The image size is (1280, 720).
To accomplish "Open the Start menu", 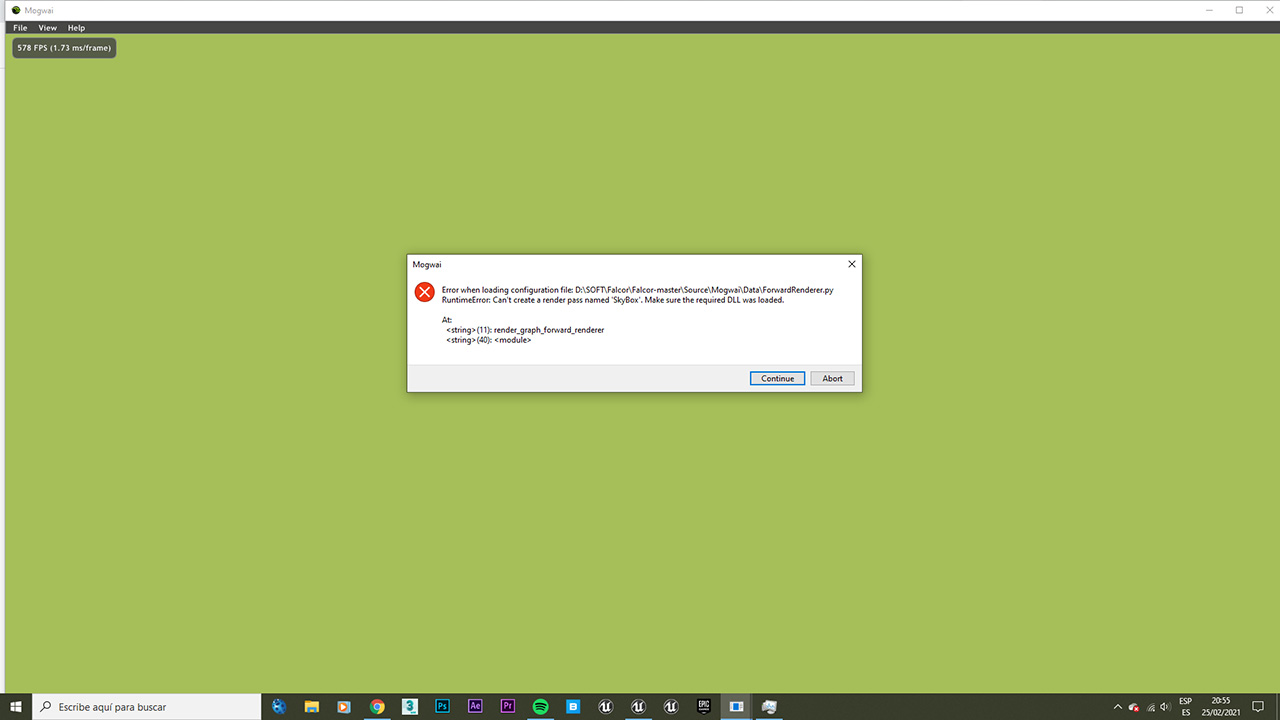I will 15,706.
